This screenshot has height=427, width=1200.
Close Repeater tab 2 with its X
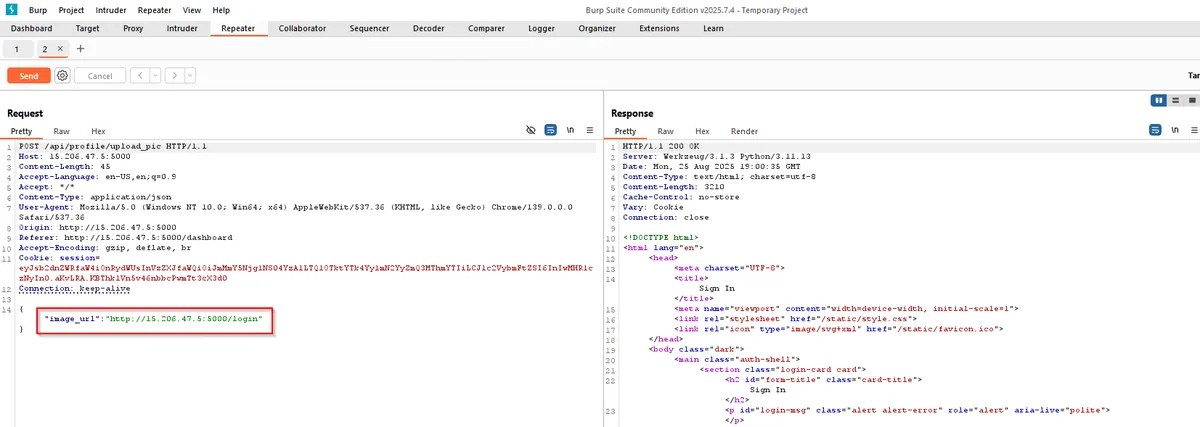point(60,48)
